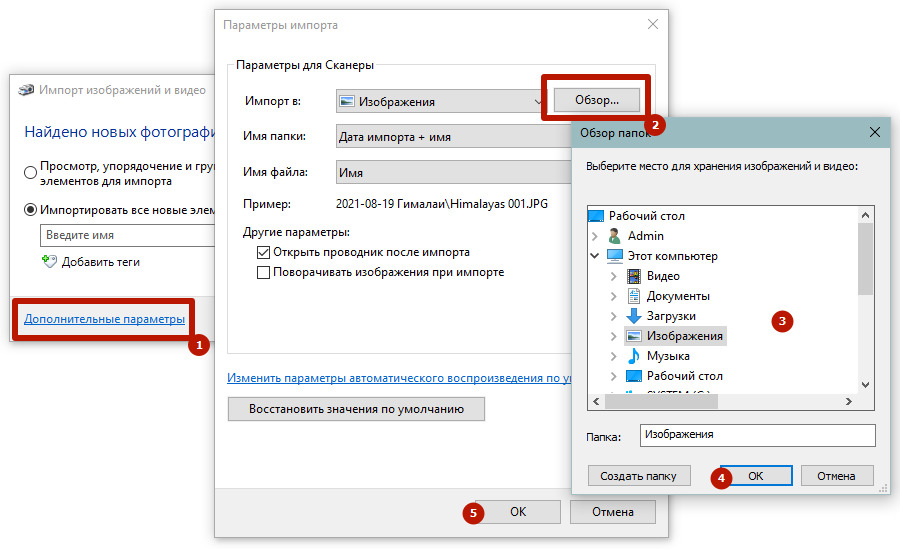Click the Downloads blue arrow icon
The image size is (900, 549).
(634, 316)
